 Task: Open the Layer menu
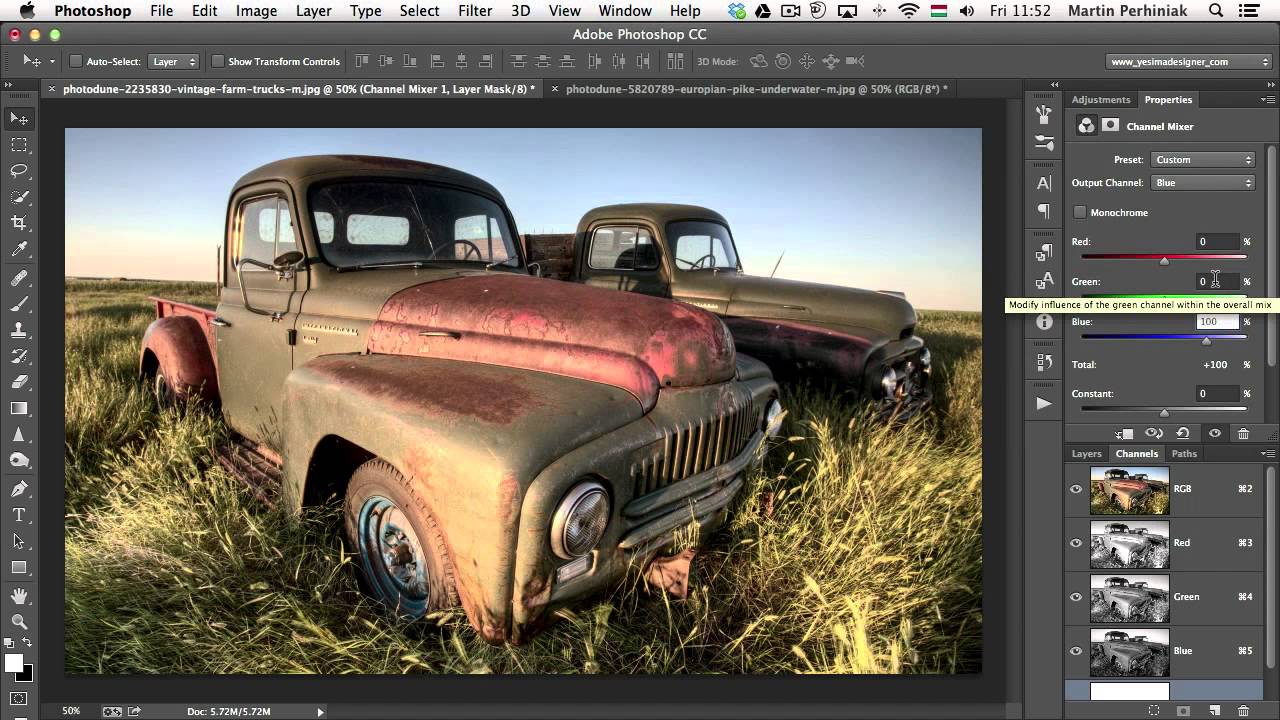point(314,11)
